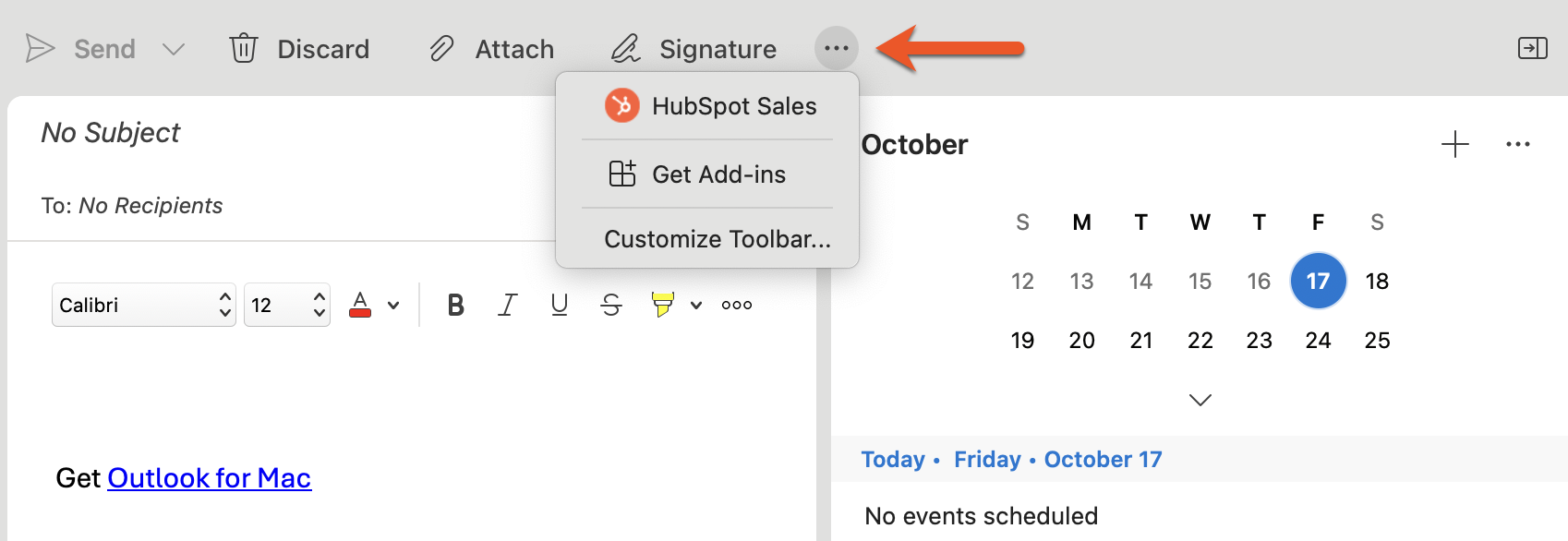Toggle italic formatting
Image resolution: width=1568 pixels, height=541 pixels.
click(x=506, y=305)
